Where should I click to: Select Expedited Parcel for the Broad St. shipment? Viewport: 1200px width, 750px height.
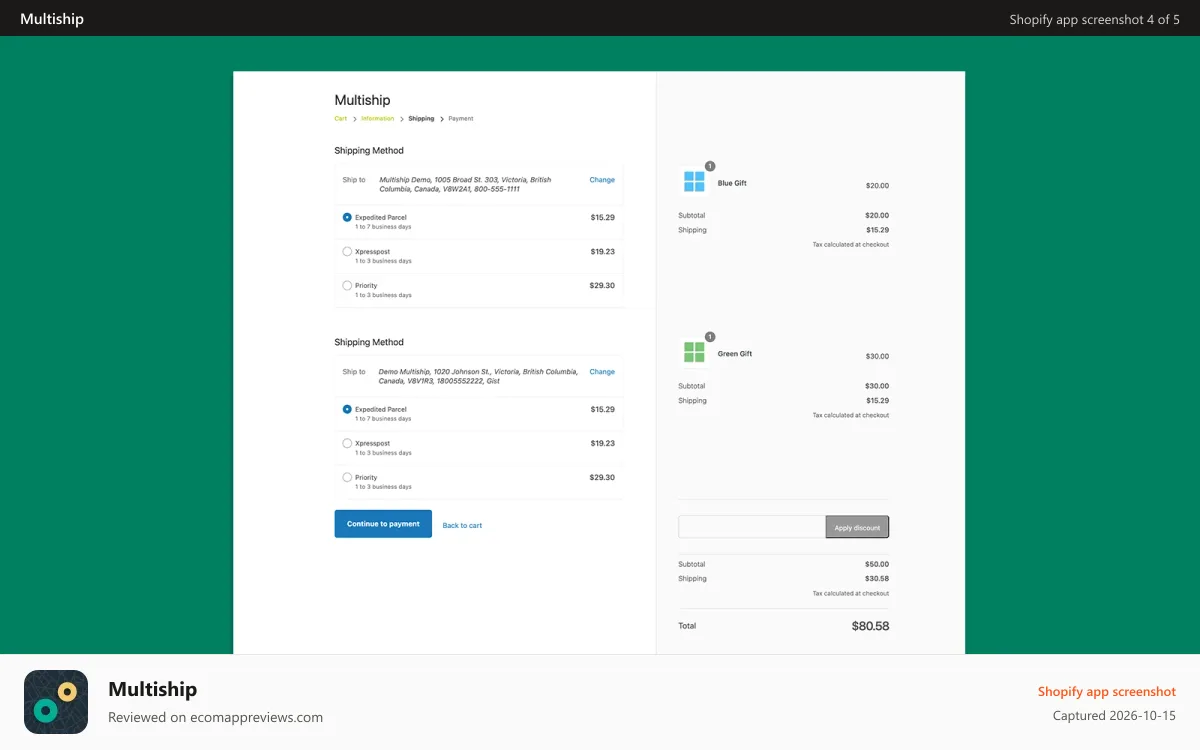(347, 217)
